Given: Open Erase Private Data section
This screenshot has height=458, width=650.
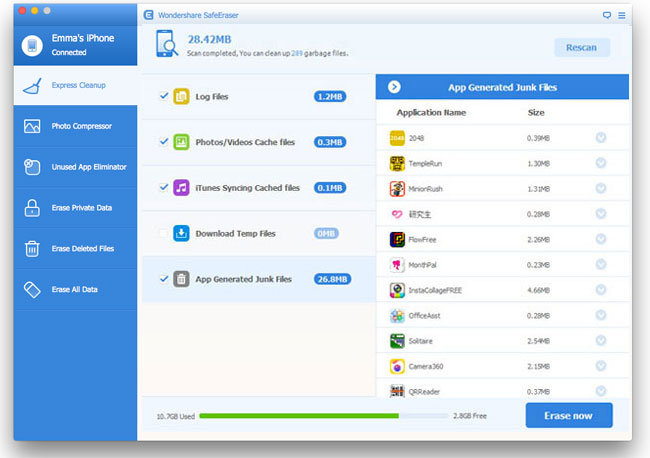Looking at the screenshot, I should pos(75,208).
